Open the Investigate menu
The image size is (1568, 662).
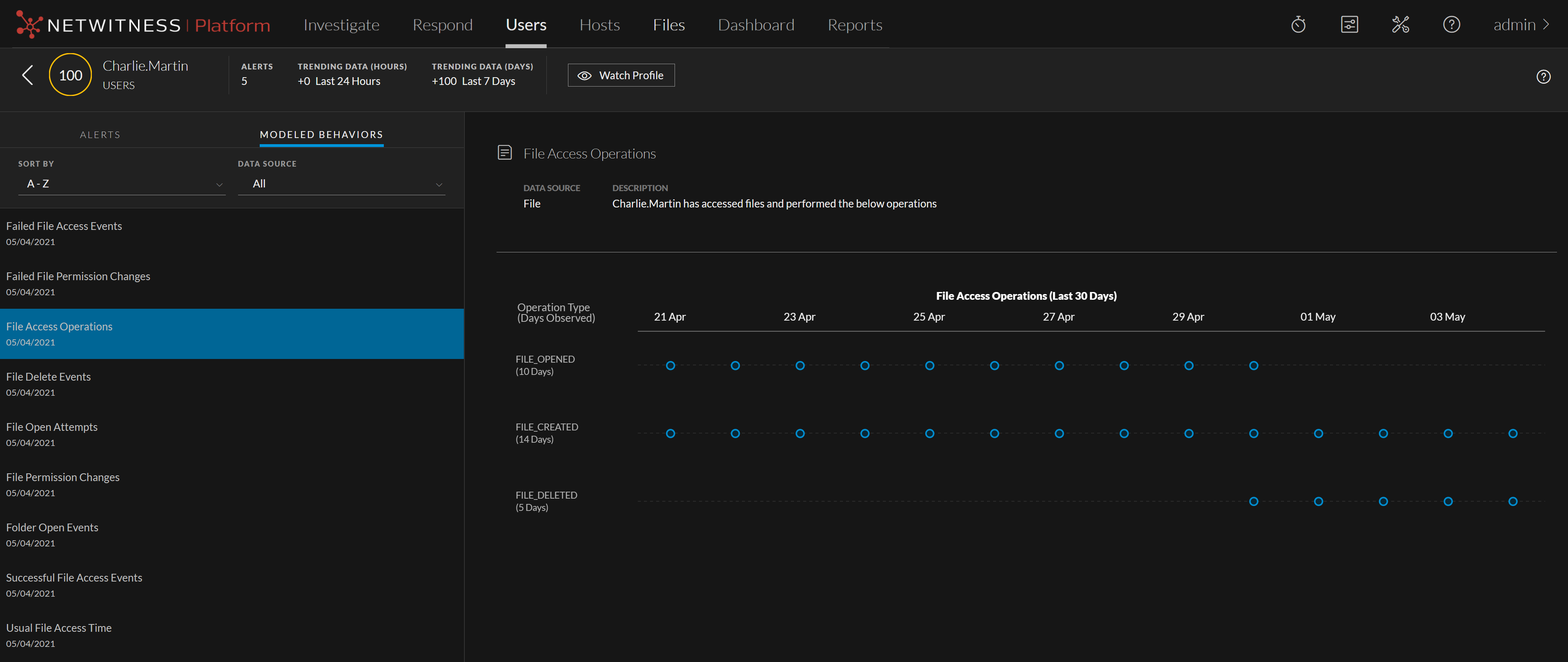coord(341,25)
